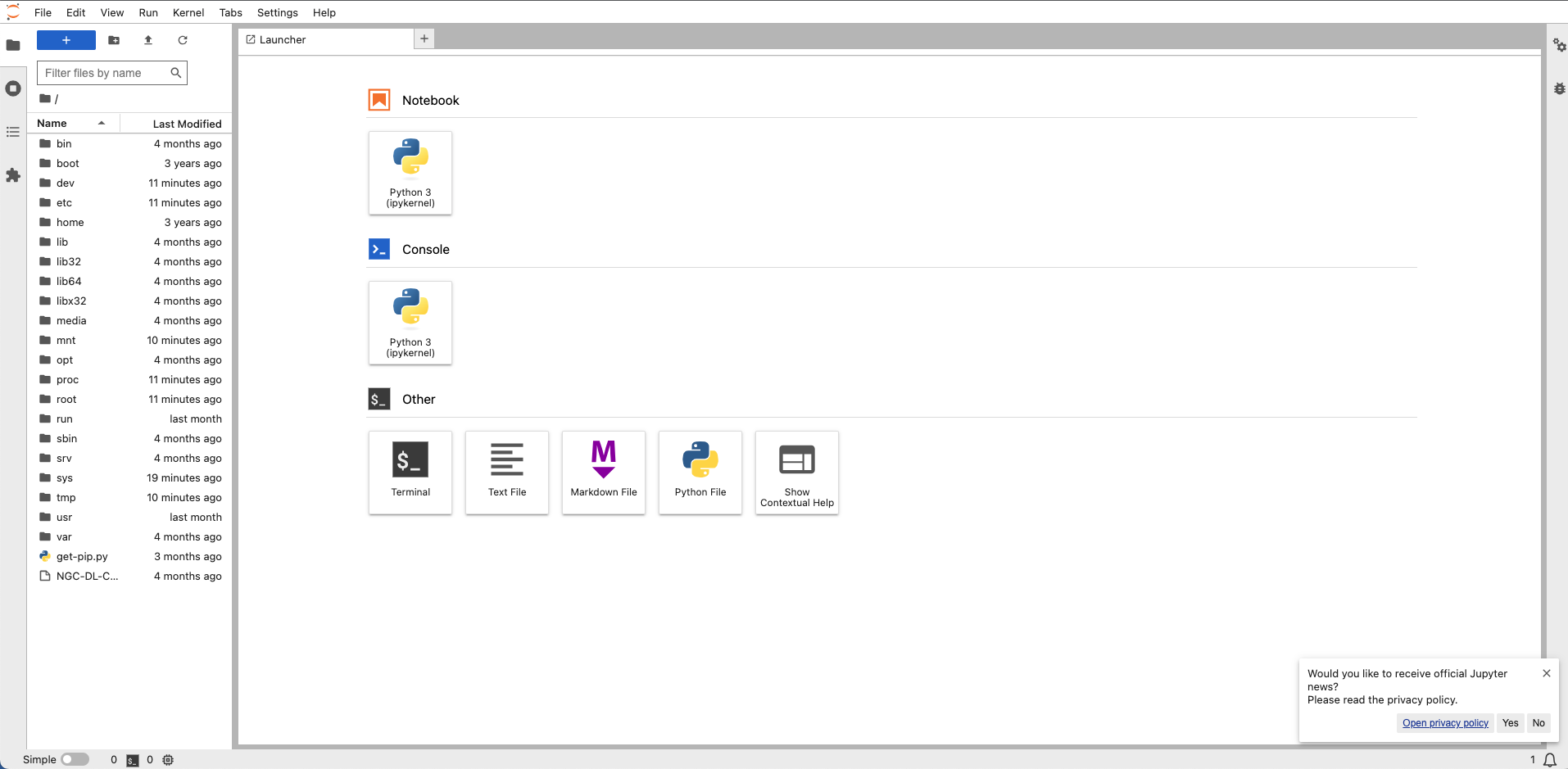Select the boot folder
This screenshot has height=769, width=1568.
[130, 163]
